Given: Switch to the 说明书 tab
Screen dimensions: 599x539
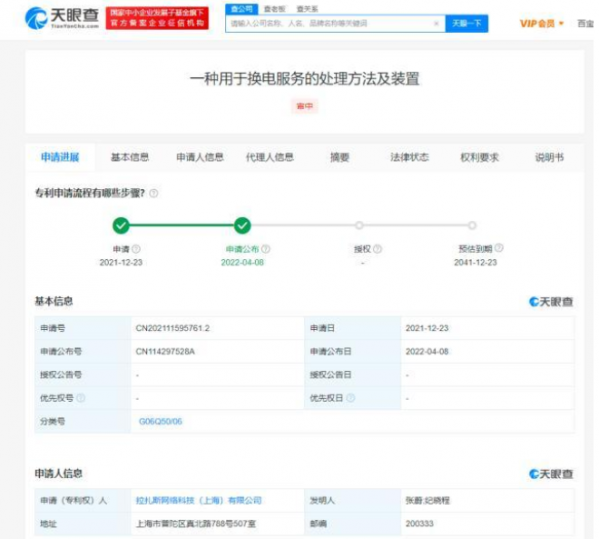Looking at the screenshot, I should [549, 157].
